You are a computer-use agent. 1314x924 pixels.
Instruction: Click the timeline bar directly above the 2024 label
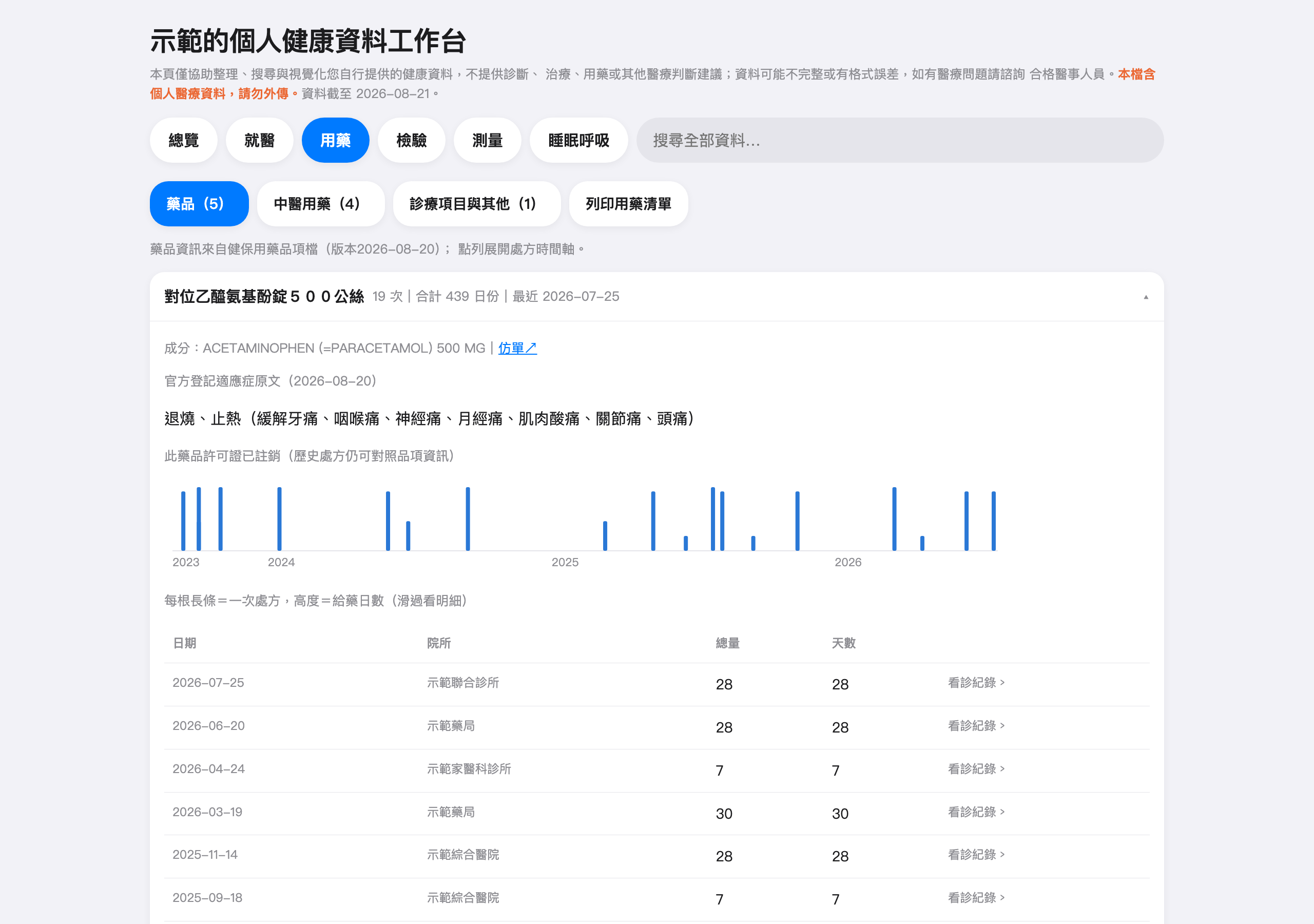point(279,518)
